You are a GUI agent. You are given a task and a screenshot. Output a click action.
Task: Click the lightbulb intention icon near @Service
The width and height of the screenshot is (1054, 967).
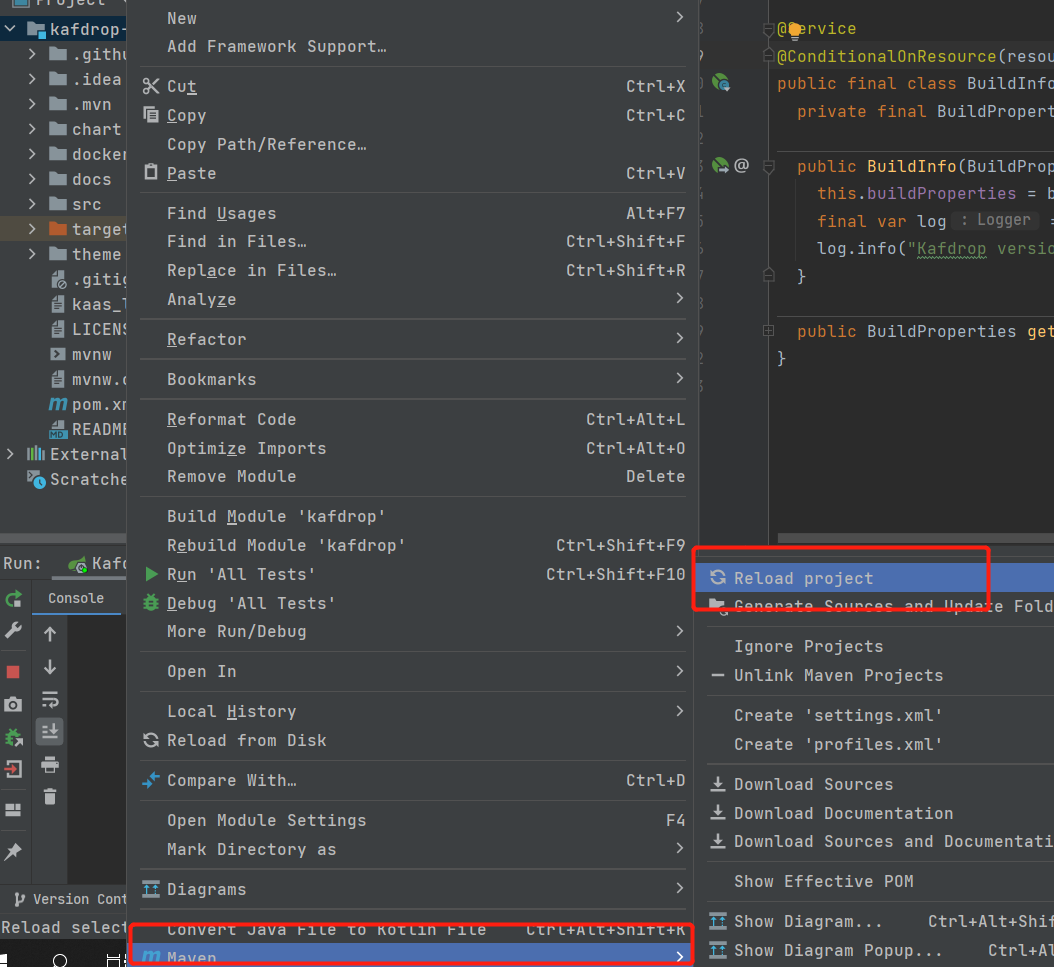pyautogui.click(x=795, y=30)
